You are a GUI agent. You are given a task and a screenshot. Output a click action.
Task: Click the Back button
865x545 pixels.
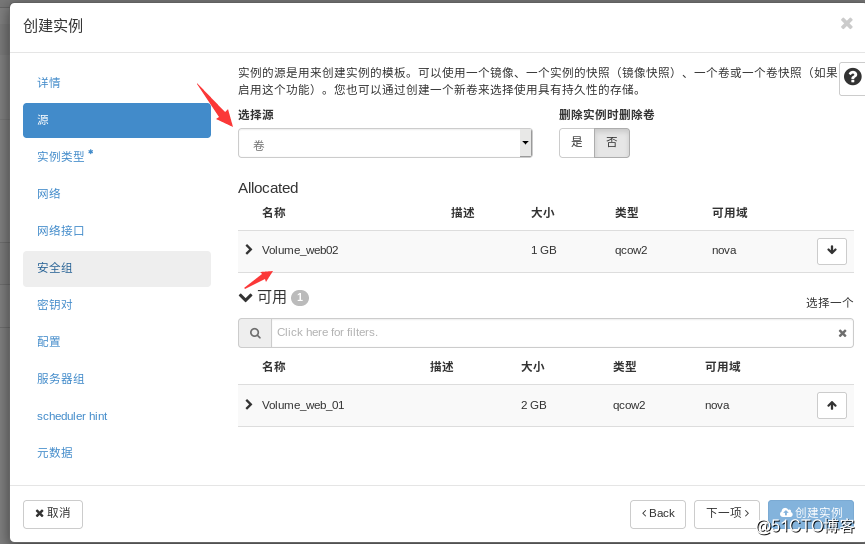pyautogui.click(x=658, y=514)
